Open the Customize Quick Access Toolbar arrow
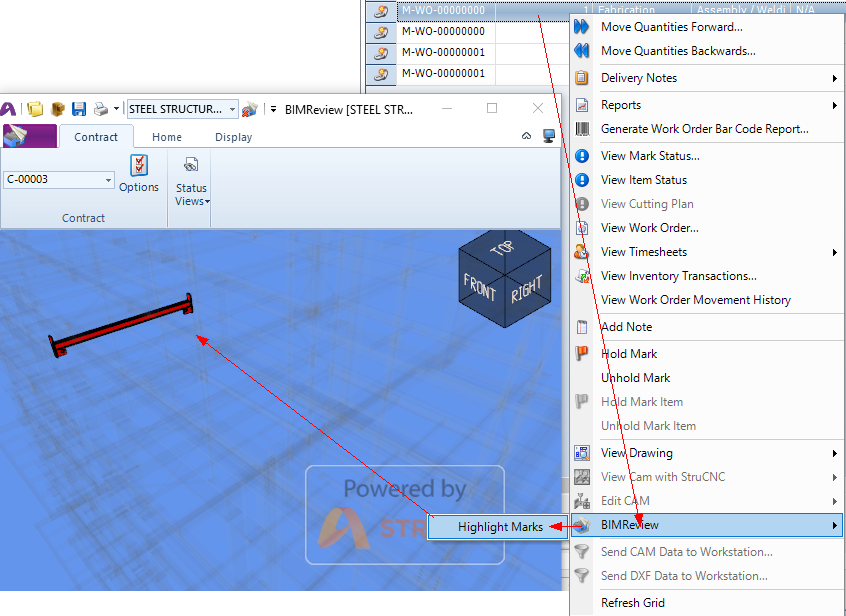The height and width of the screenshot is (616, 846). pos(274,109)
